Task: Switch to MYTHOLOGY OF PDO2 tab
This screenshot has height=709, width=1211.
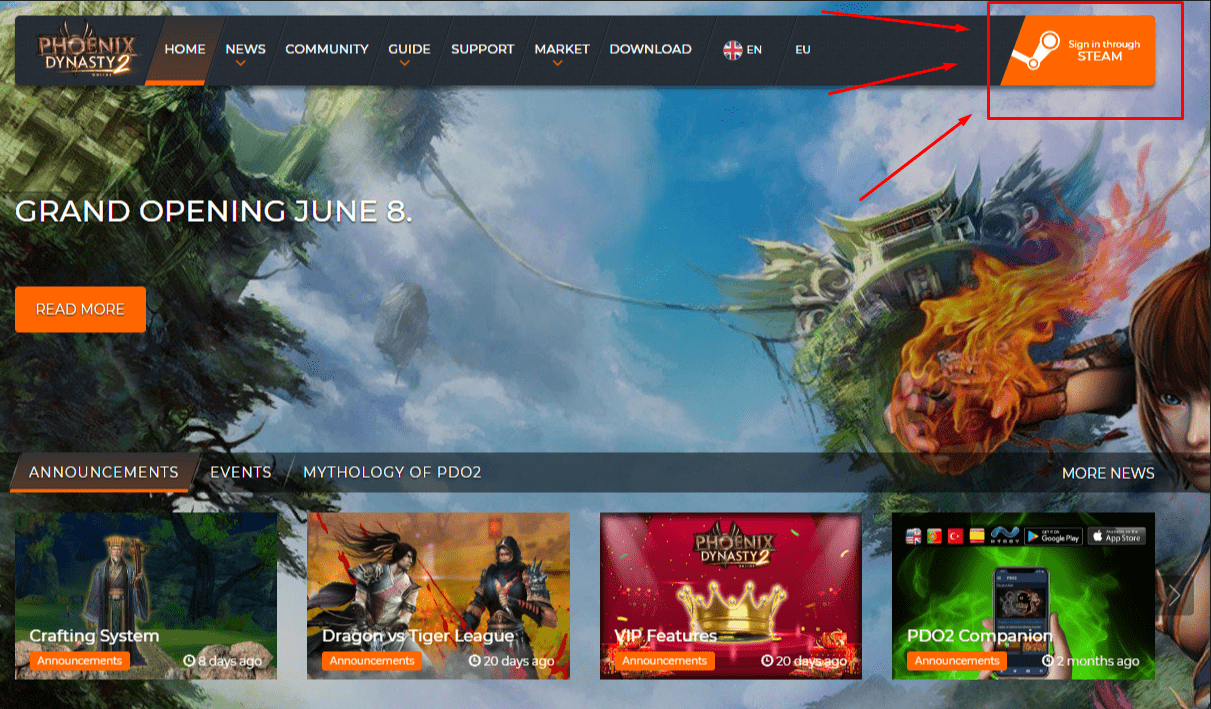Action: (392, 472)
